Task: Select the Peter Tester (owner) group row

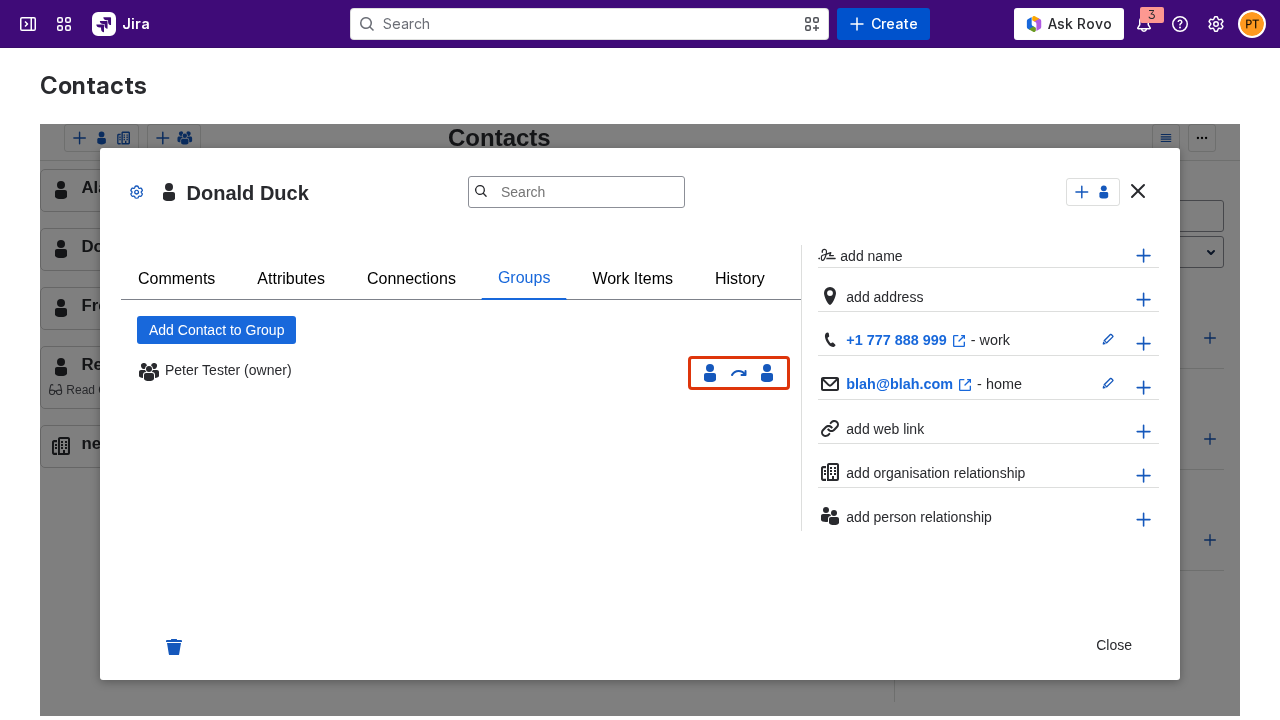Action: (463, 371)
